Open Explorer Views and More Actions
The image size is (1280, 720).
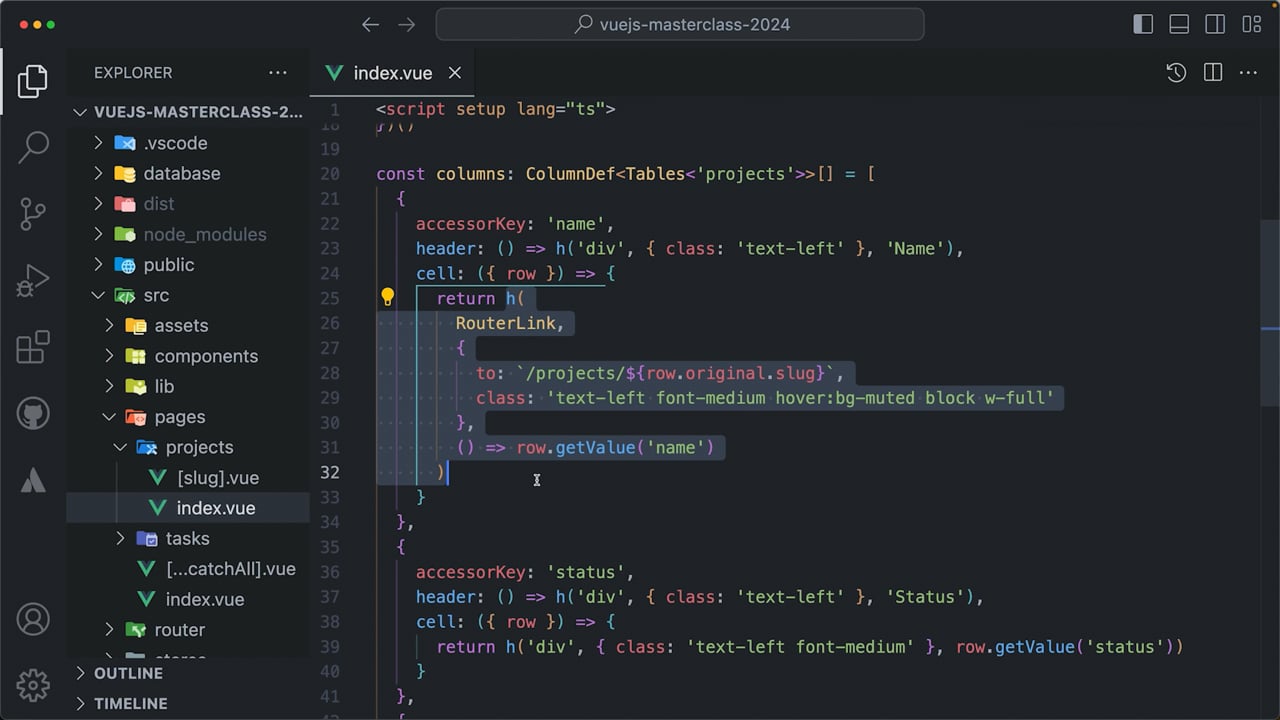click(x=278, y=72)
